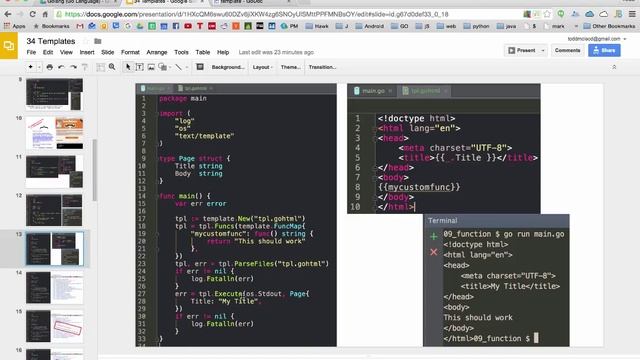Open the Format menu
Viewport: 640px width, 360px height.
tap(130, 52)
